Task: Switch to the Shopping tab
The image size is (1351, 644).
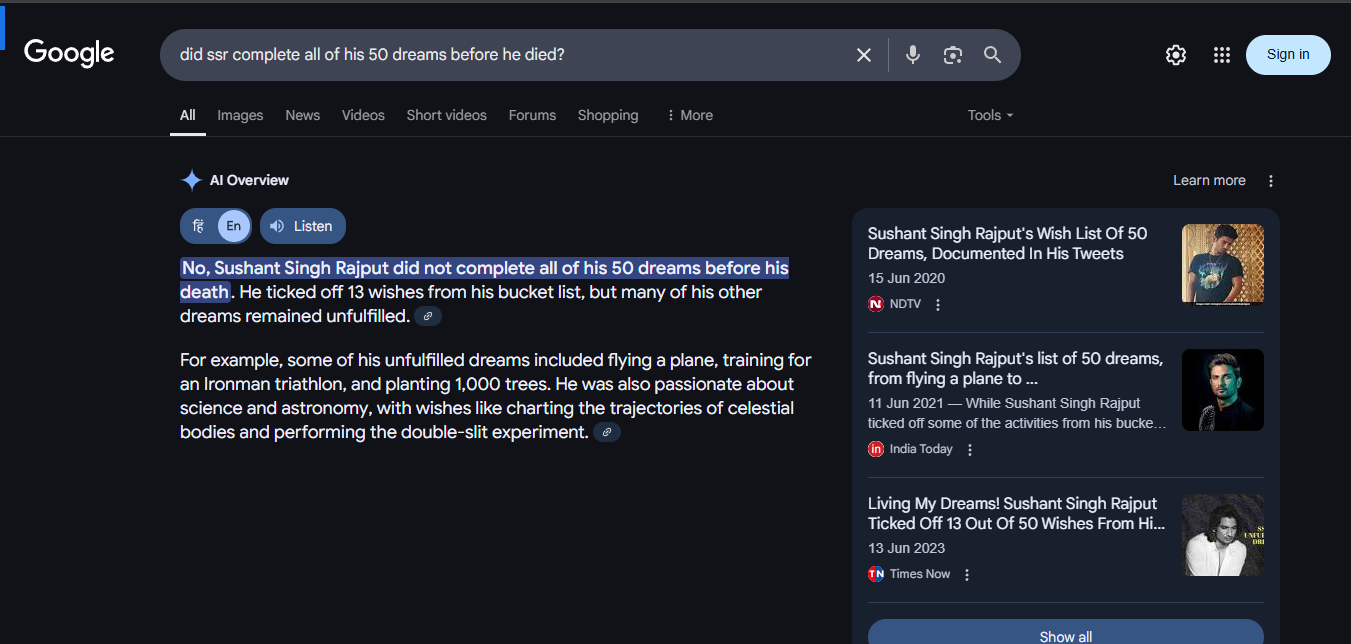Action: coord(608,115)
